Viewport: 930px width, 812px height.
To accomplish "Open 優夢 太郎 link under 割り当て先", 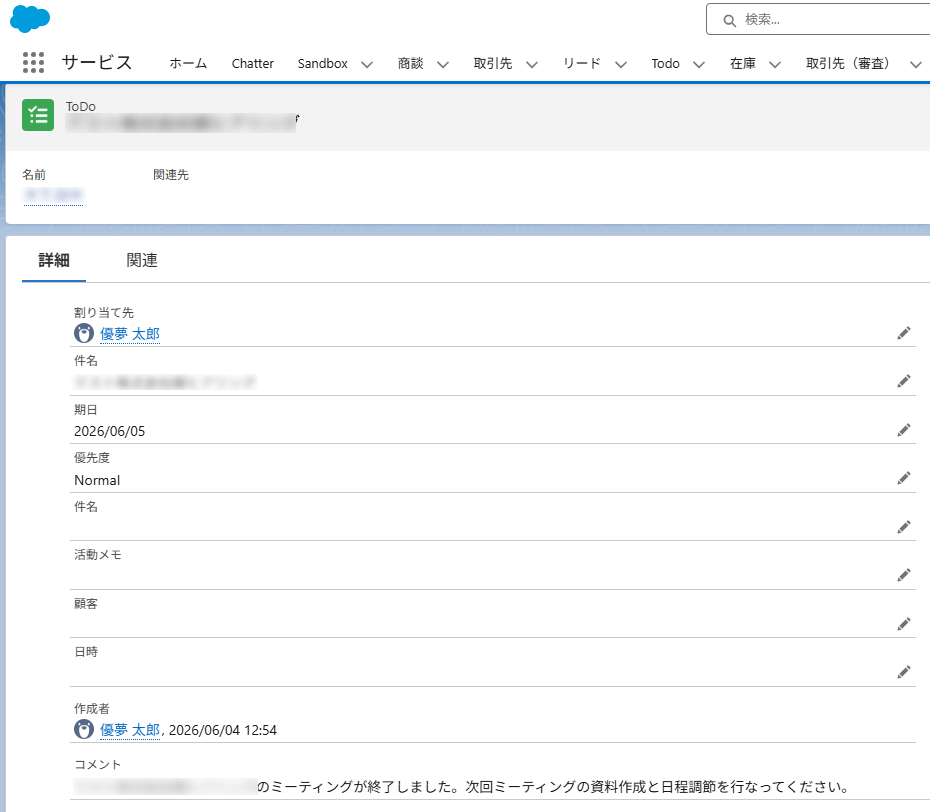I will 130,334.
